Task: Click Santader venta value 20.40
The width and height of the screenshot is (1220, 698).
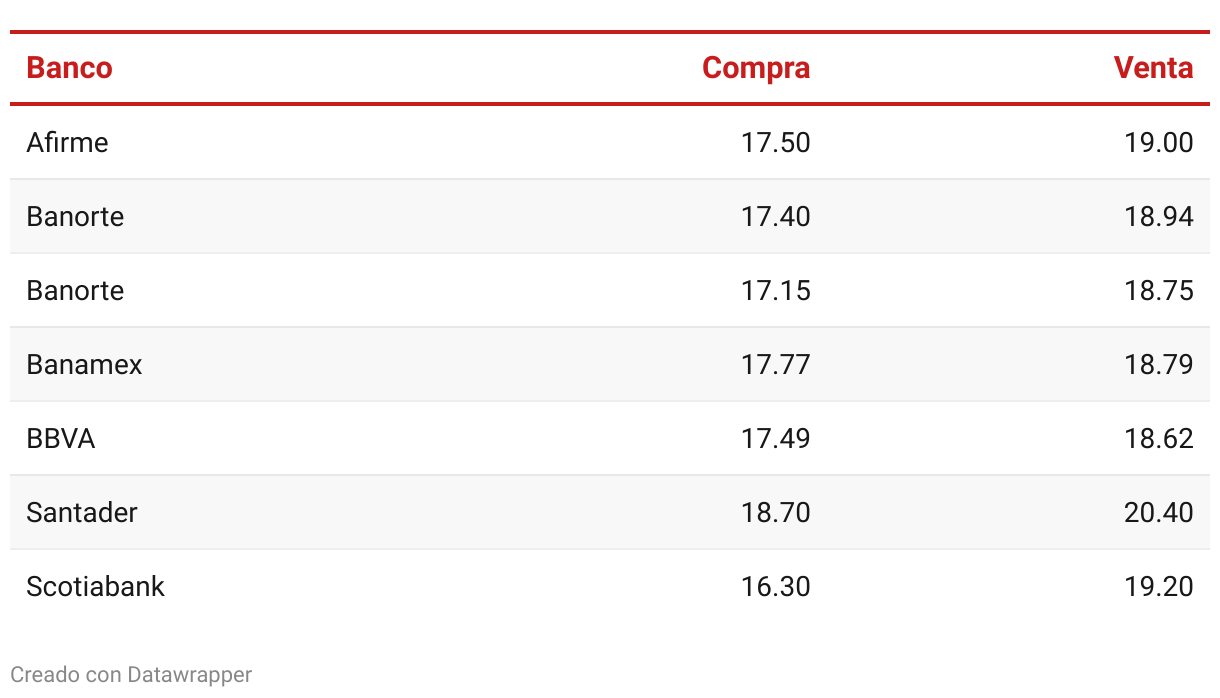Action: (1158, 512)
